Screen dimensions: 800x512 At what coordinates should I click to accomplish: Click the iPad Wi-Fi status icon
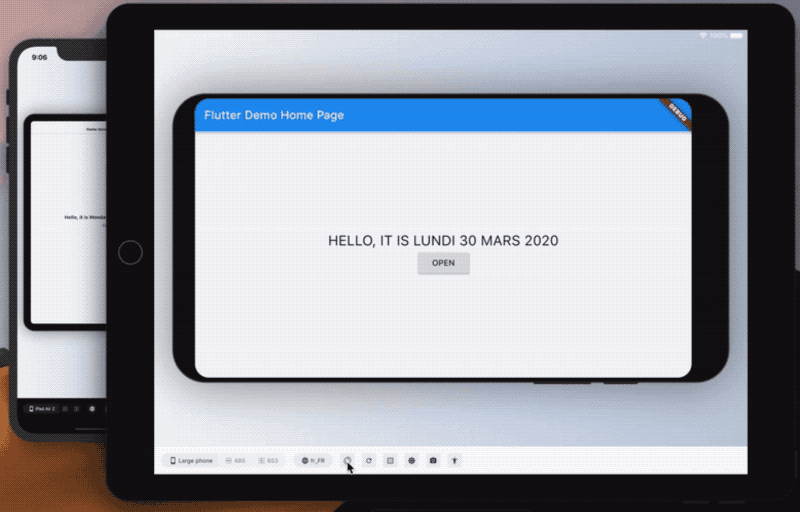[703, 36]
